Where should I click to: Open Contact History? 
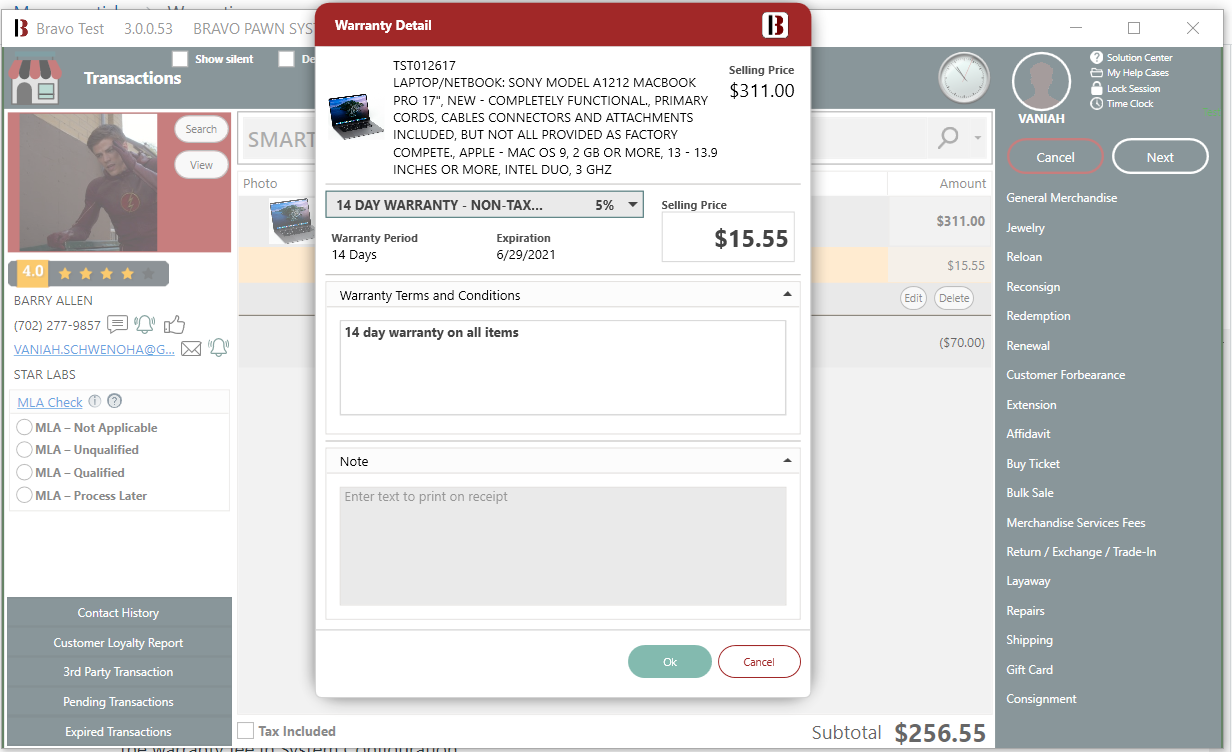[119, 613]
